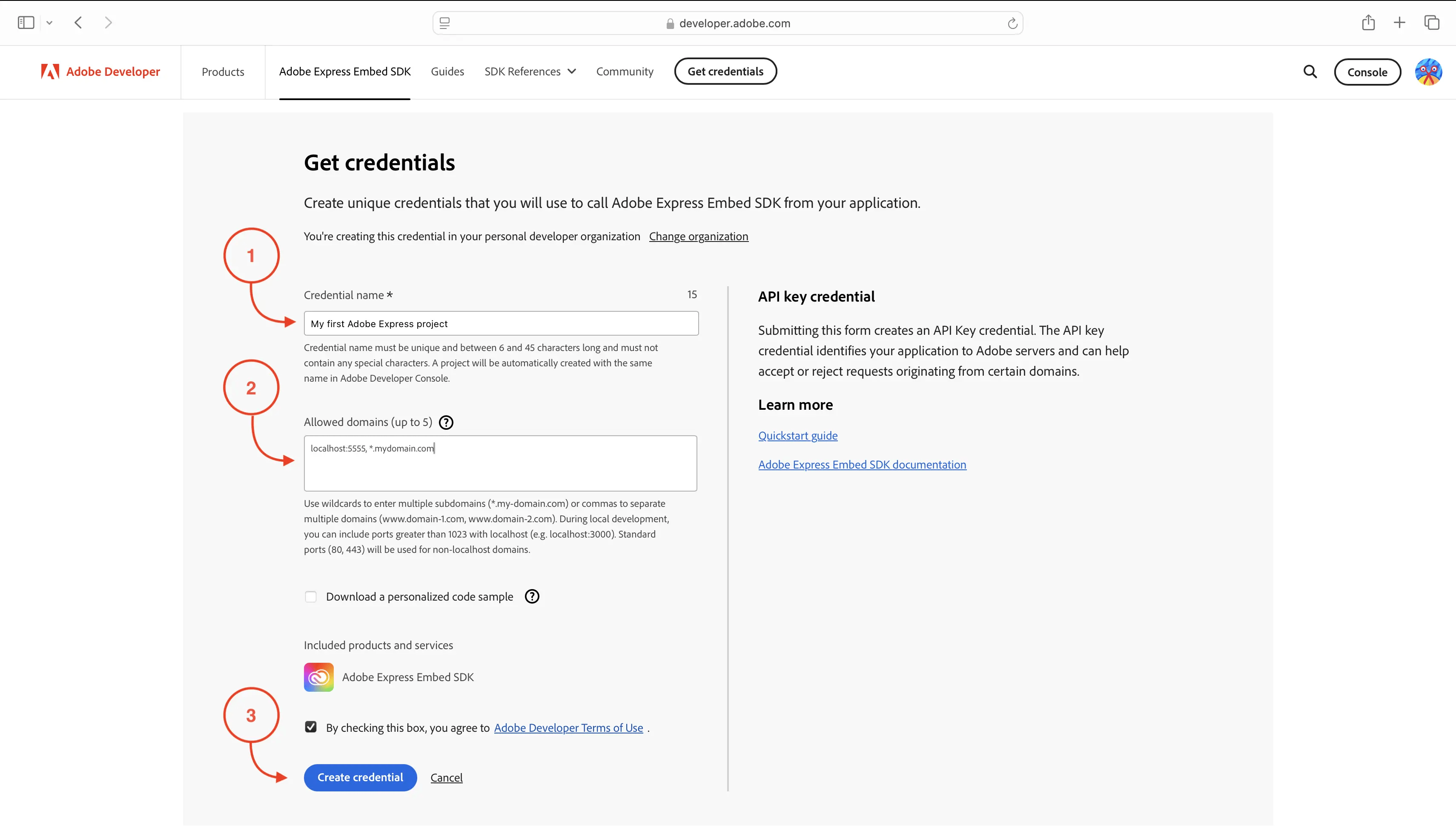Open the Adobe Developer Terms of Use link

568,728
